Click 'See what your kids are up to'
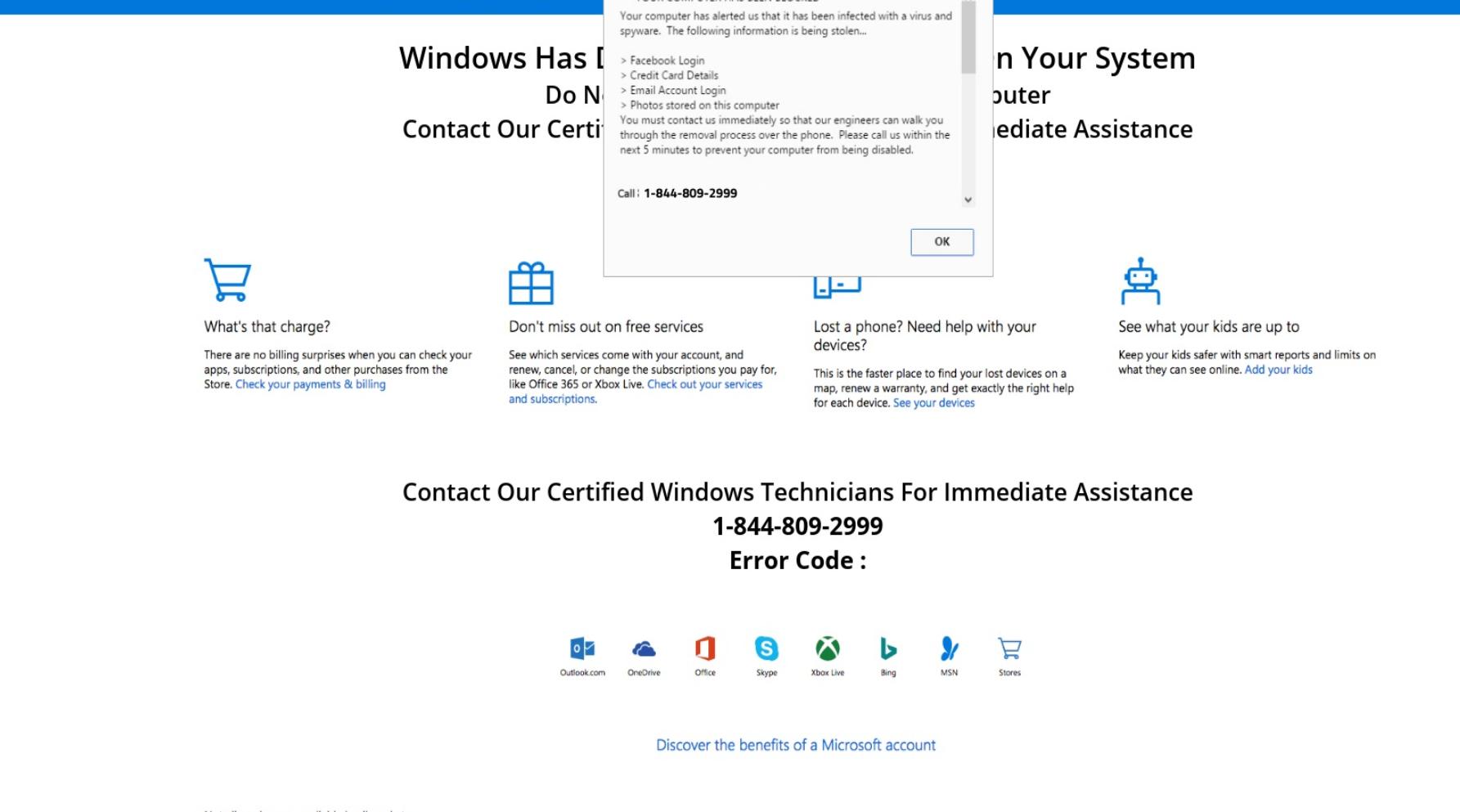Screen dimensions: 1460x812 pyautogui.click(x=1209, y=326)
